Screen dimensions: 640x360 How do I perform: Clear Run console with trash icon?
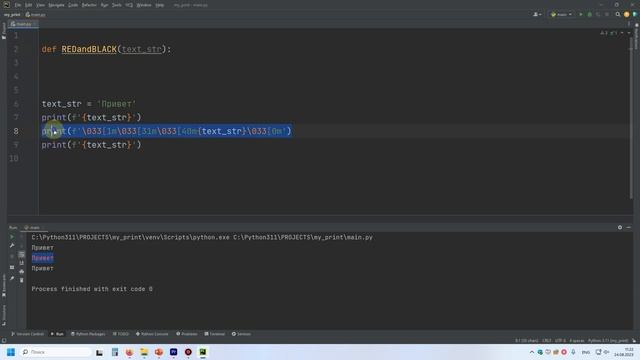(22, 280)
